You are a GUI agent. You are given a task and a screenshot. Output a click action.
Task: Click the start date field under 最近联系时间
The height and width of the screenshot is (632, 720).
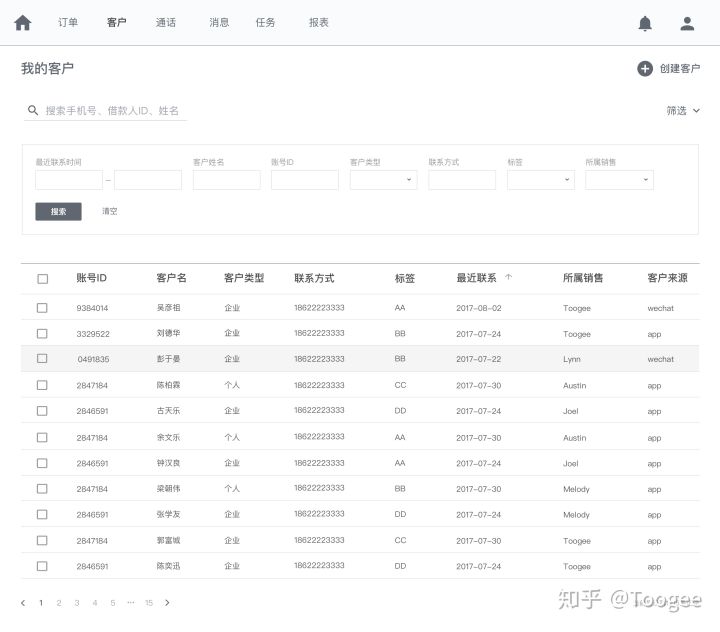click(x=69, y=180)
